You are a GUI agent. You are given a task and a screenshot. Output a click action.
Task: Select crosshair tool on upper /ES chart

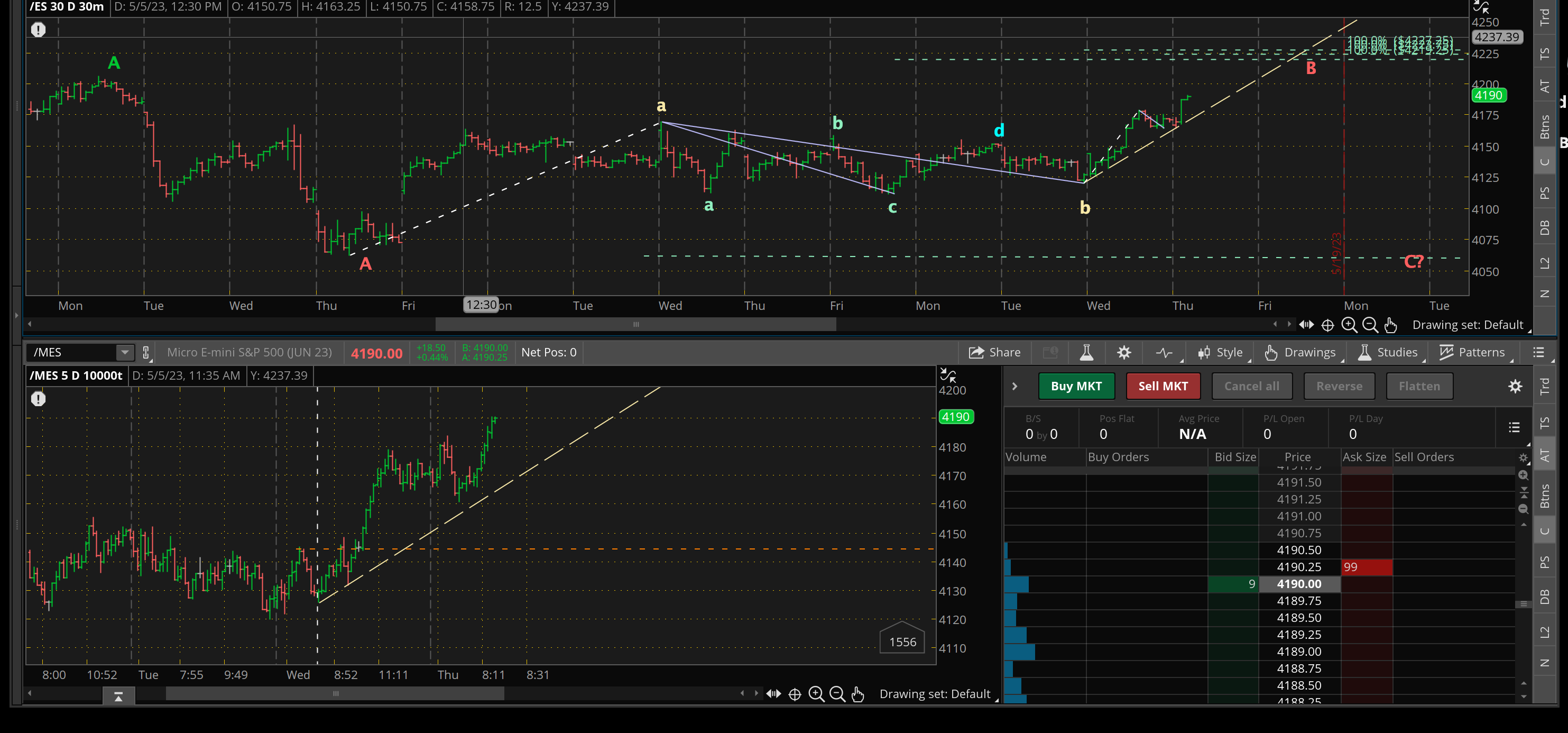pyautogui.click(x=1327, y=325)
